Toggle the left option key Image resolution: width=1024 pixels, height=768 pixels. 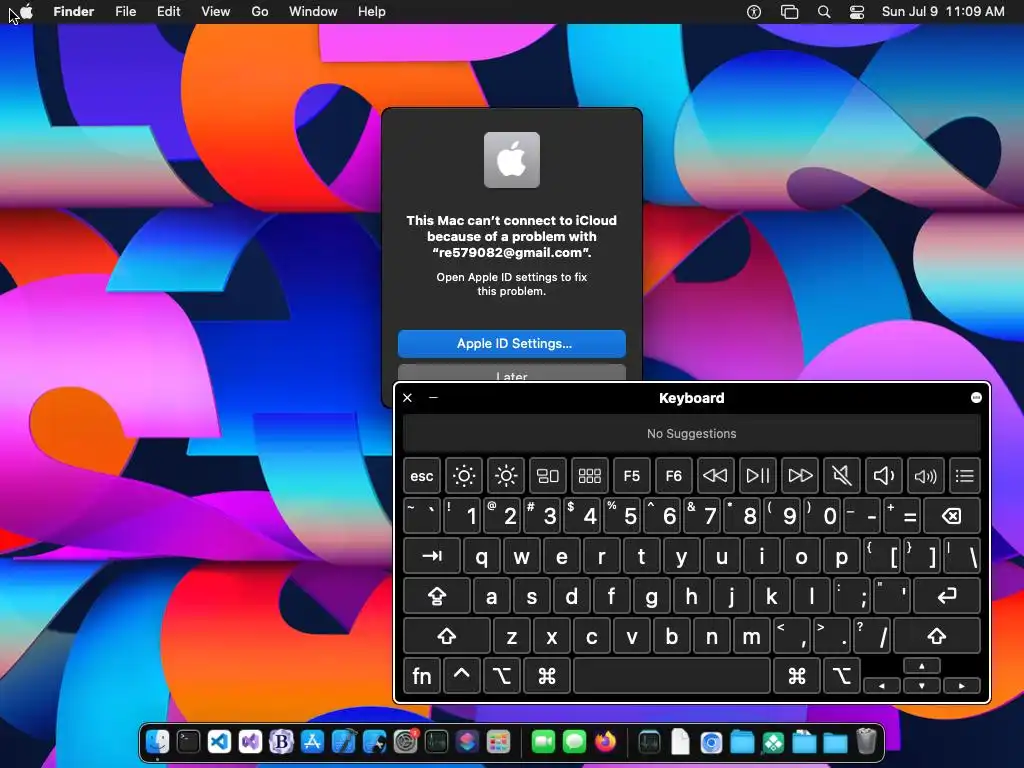[502, 676]
